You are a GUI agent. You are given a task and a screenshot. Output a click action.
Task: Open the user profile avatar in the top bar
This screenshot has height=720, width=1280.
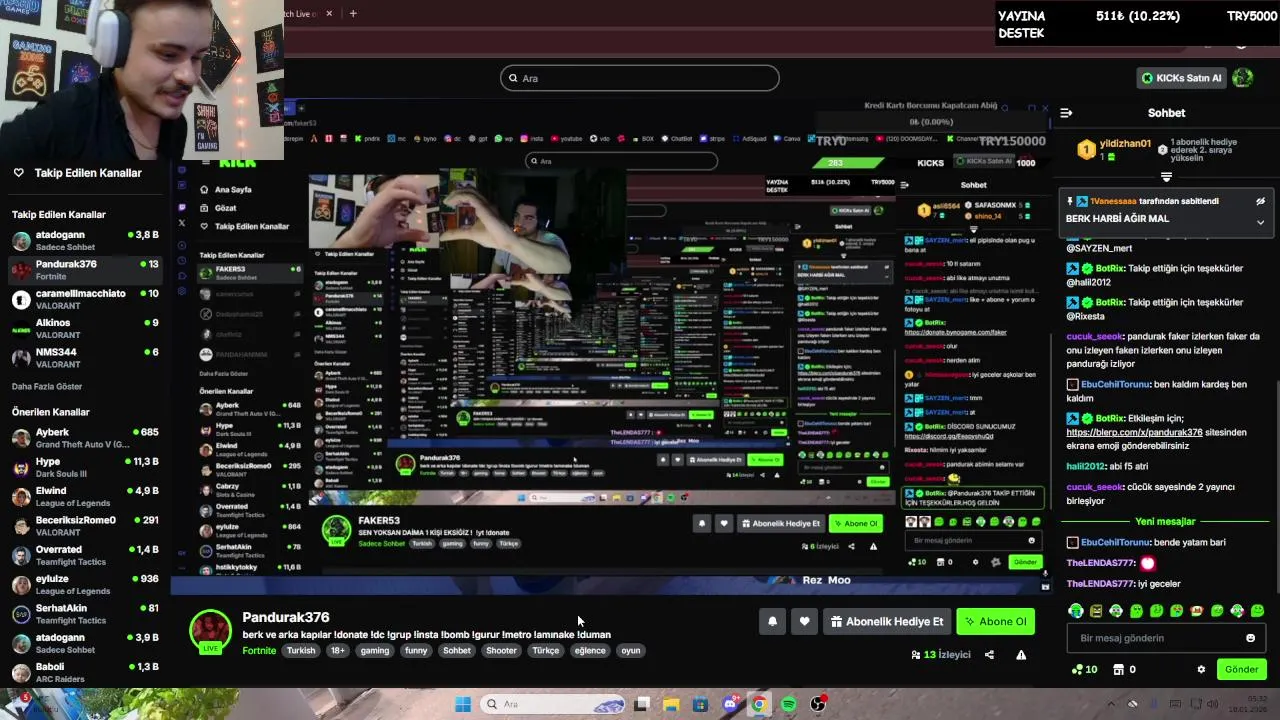1243,78
